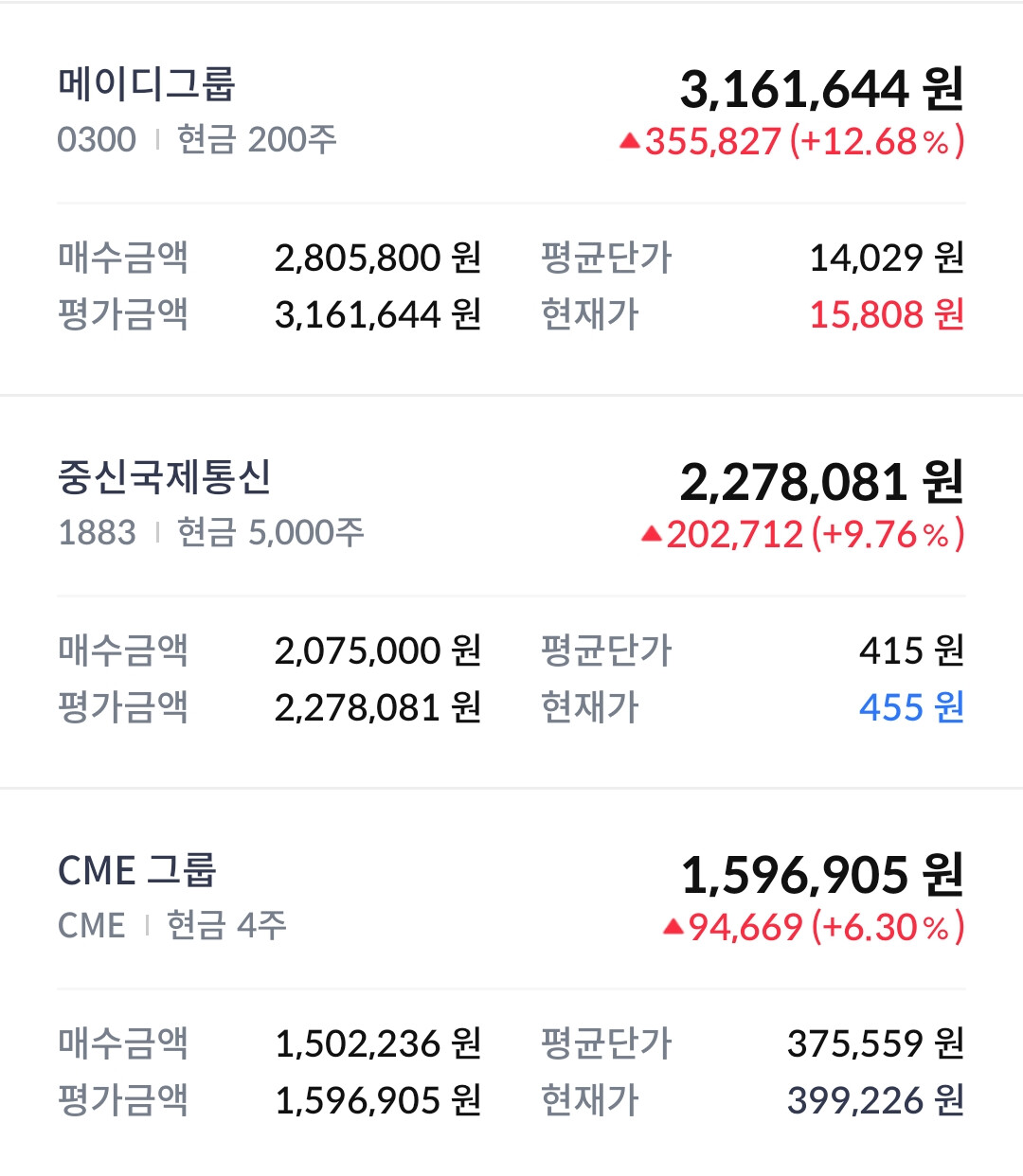Open the 중신국제통신 stock name

pyautogui.click(x=165, y=477)
